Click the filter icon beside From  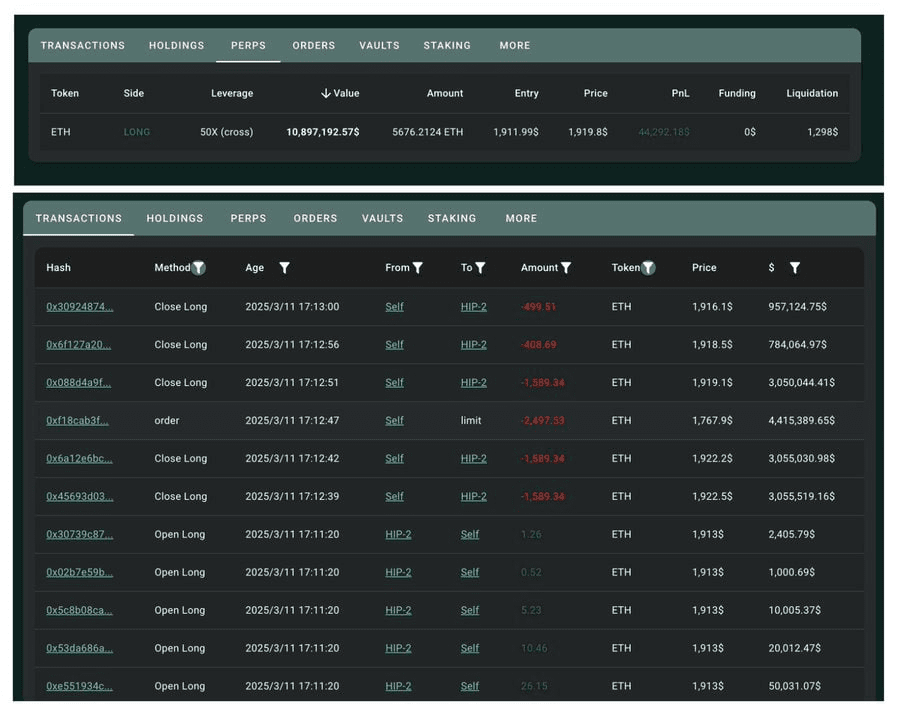417,268
